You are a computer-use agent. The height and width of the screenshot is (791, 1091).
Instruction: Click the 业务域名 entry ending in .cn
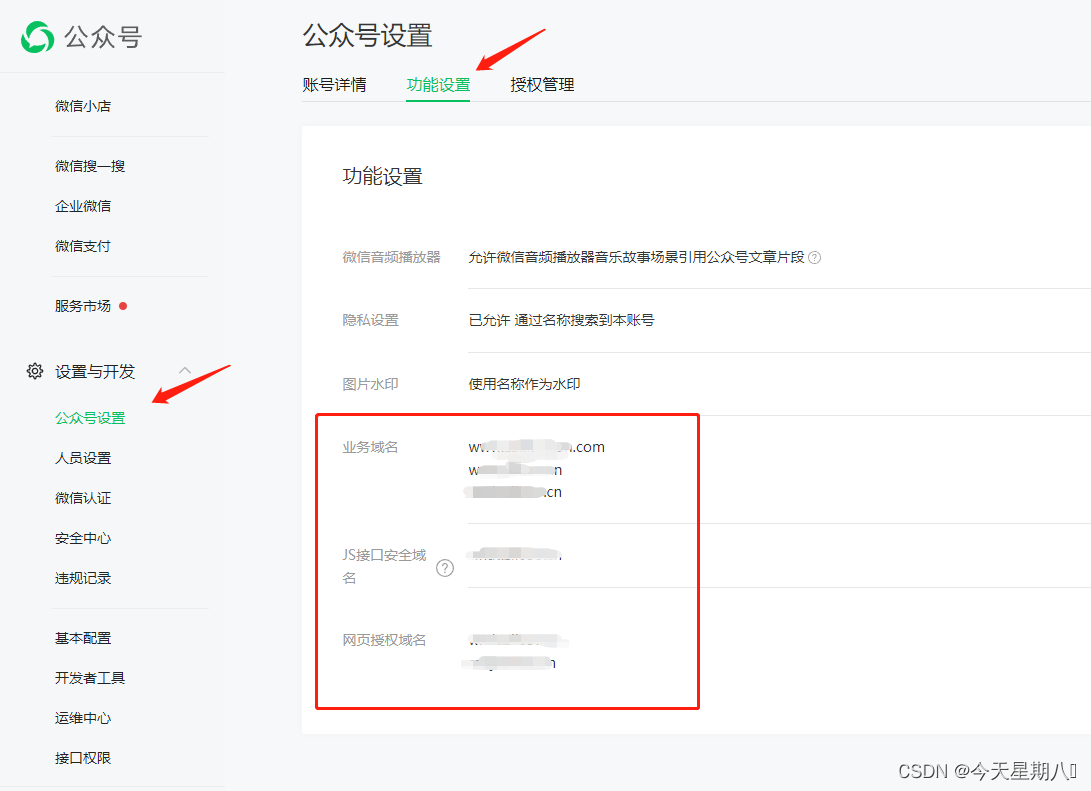pyautogui.click(x=515, y=492)
